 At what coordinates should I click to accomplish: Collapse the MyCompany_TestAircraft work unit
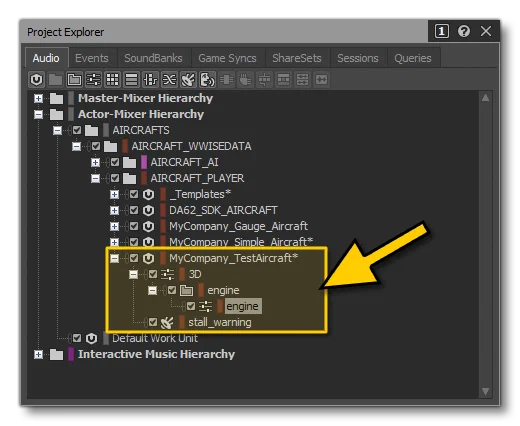tap(114, 258)
